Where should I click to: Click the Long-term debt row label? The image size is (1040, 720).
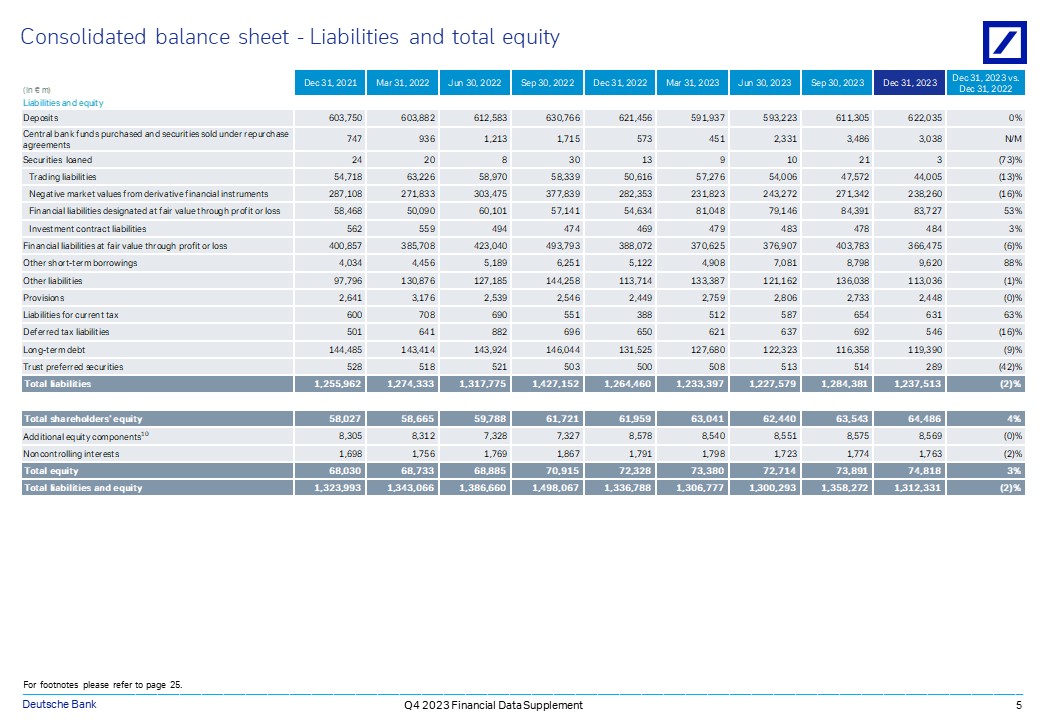tap(54, 350)
